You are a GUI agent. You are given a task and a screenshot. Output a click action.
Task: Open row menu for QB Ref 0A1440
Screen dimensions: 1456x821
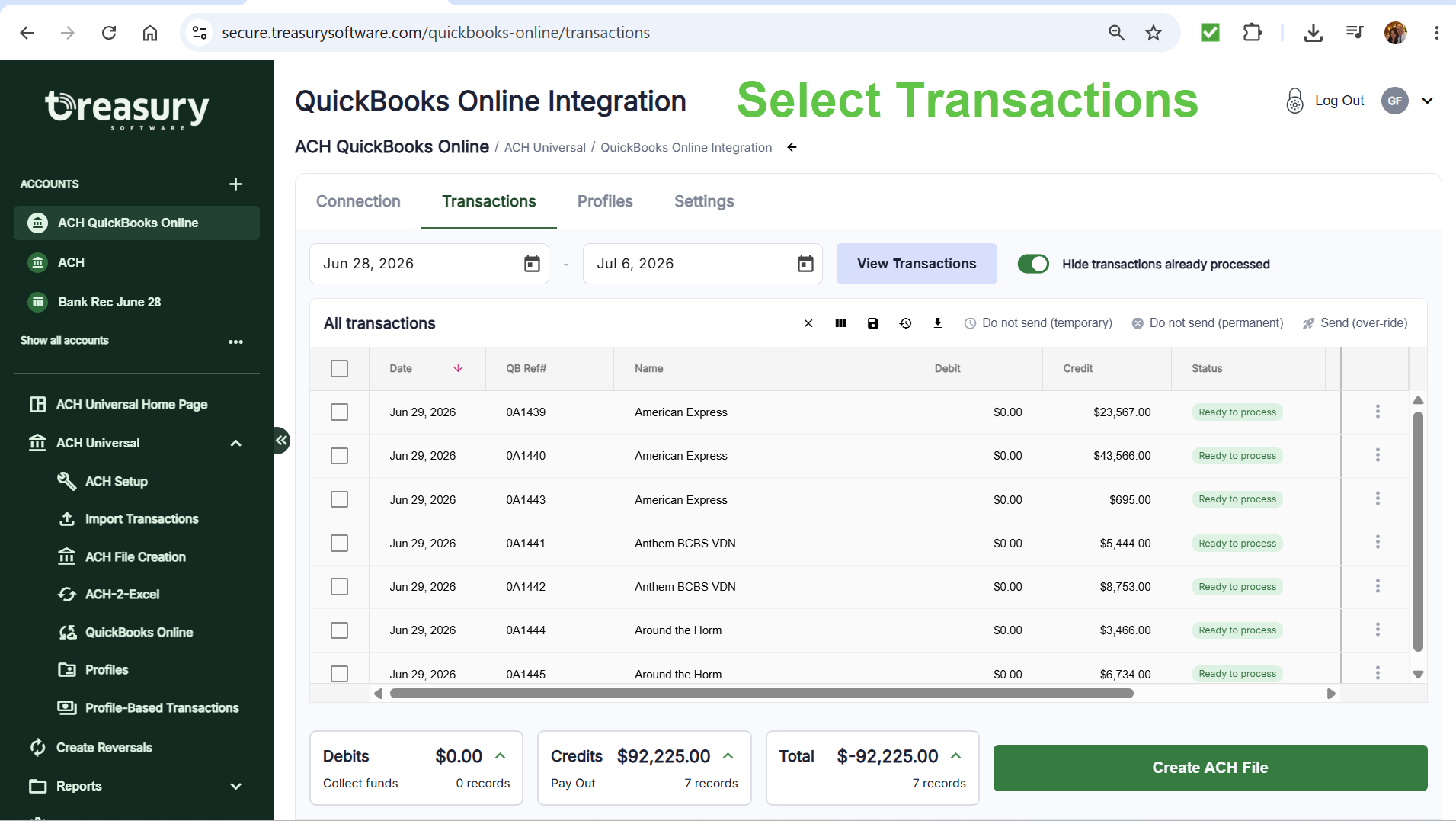coord(1378,455)
